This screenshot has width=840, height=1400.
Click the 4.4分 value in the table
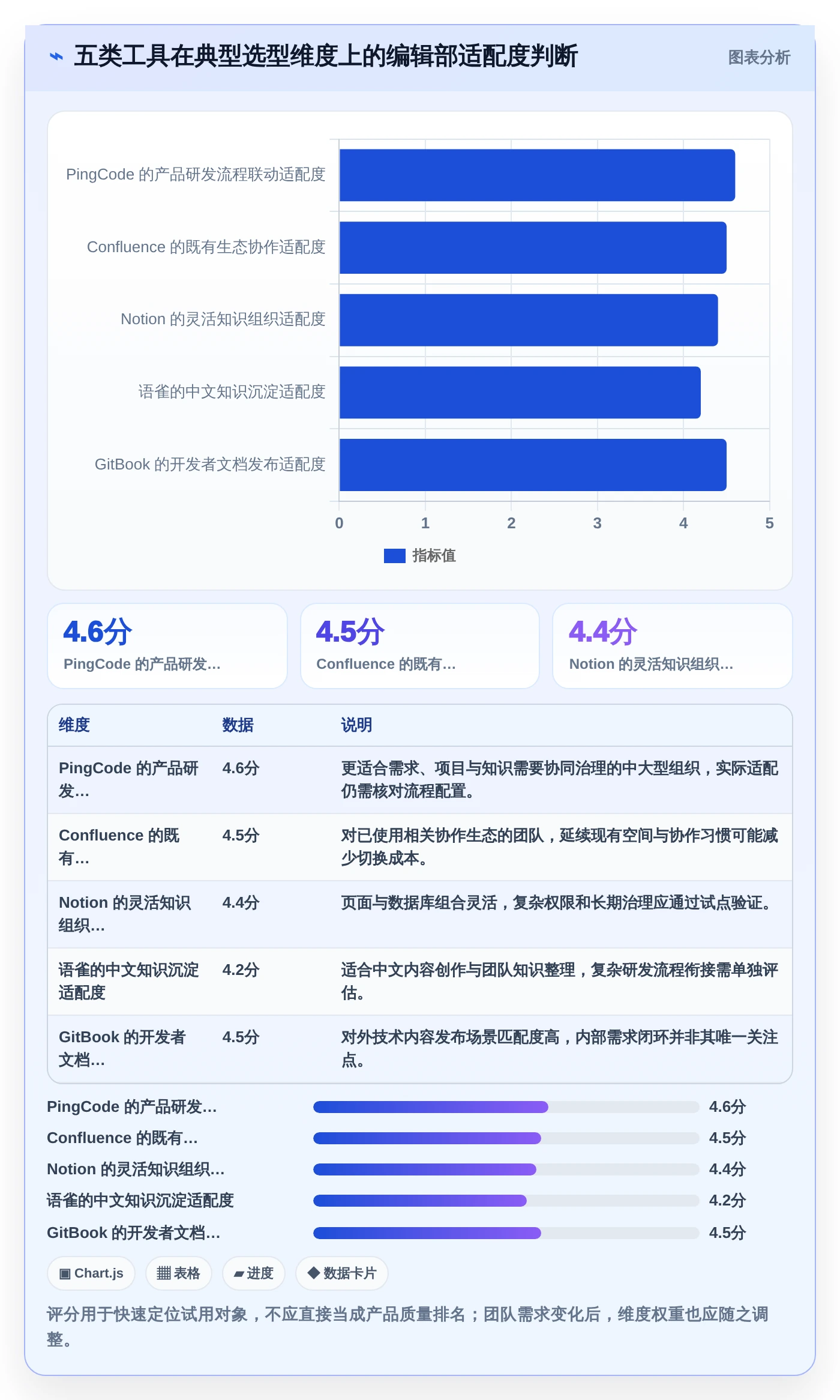(241, 903)
